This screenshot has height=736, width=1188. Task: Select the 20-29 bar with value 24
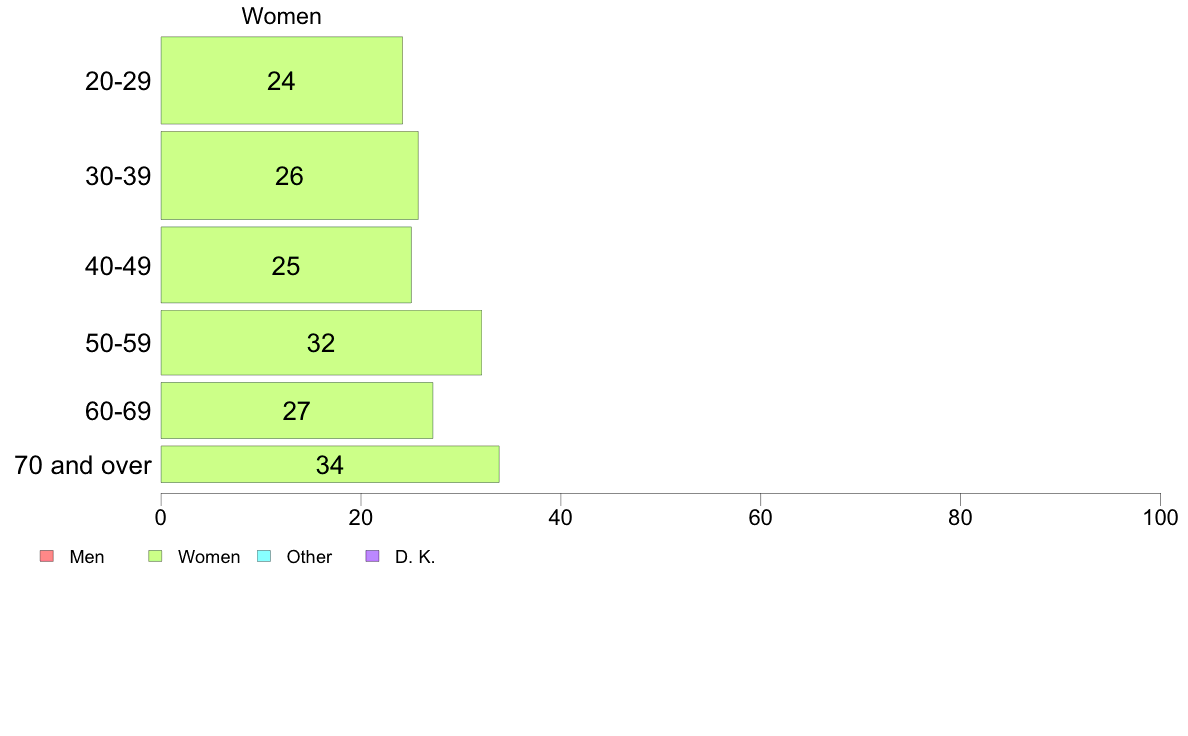coord(281,81)
